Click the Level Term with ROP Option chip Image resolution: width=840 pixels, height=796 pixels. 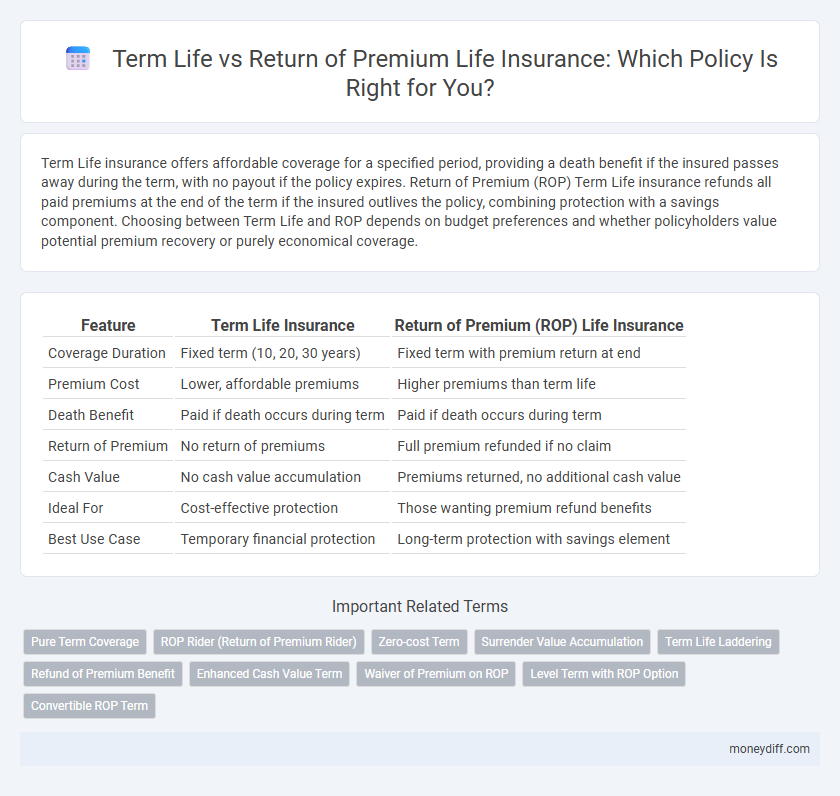(x=603, y=674)
